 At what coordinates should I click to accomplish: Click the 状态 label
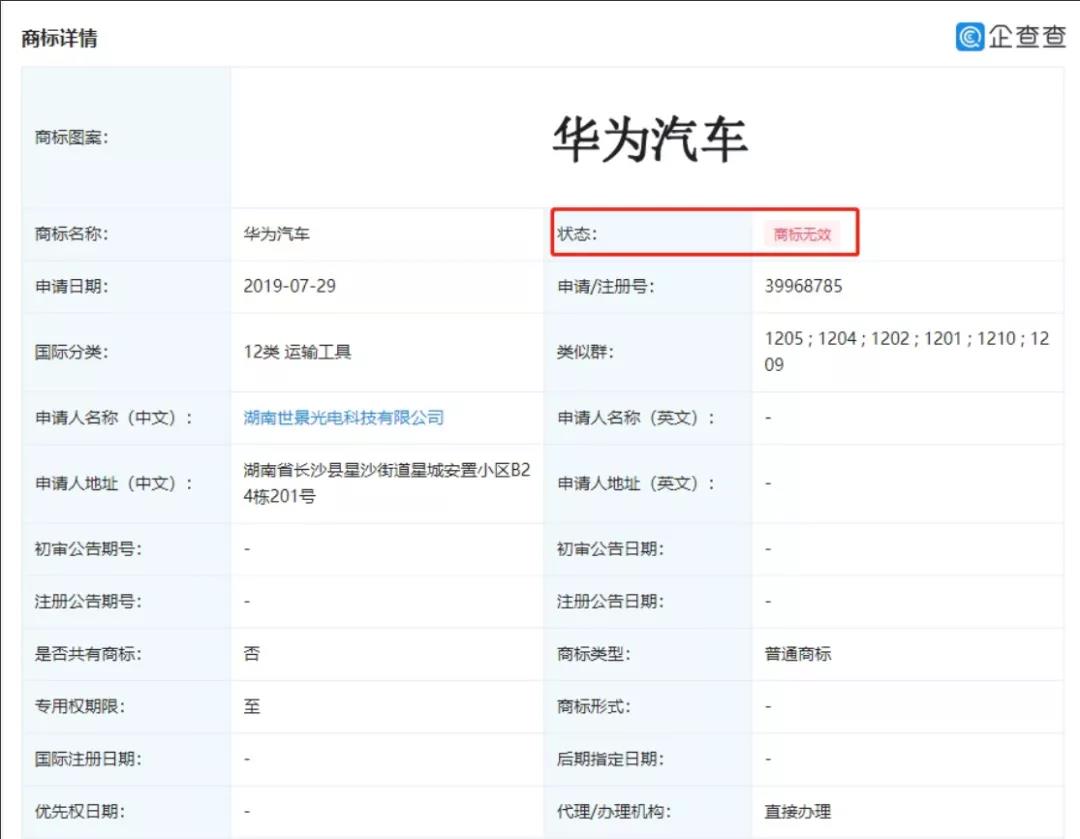577,234
